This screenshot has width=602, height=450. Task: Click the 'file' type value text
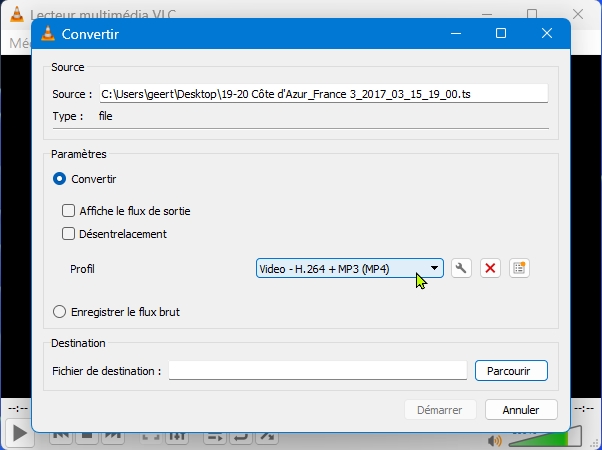pos(106,116)
